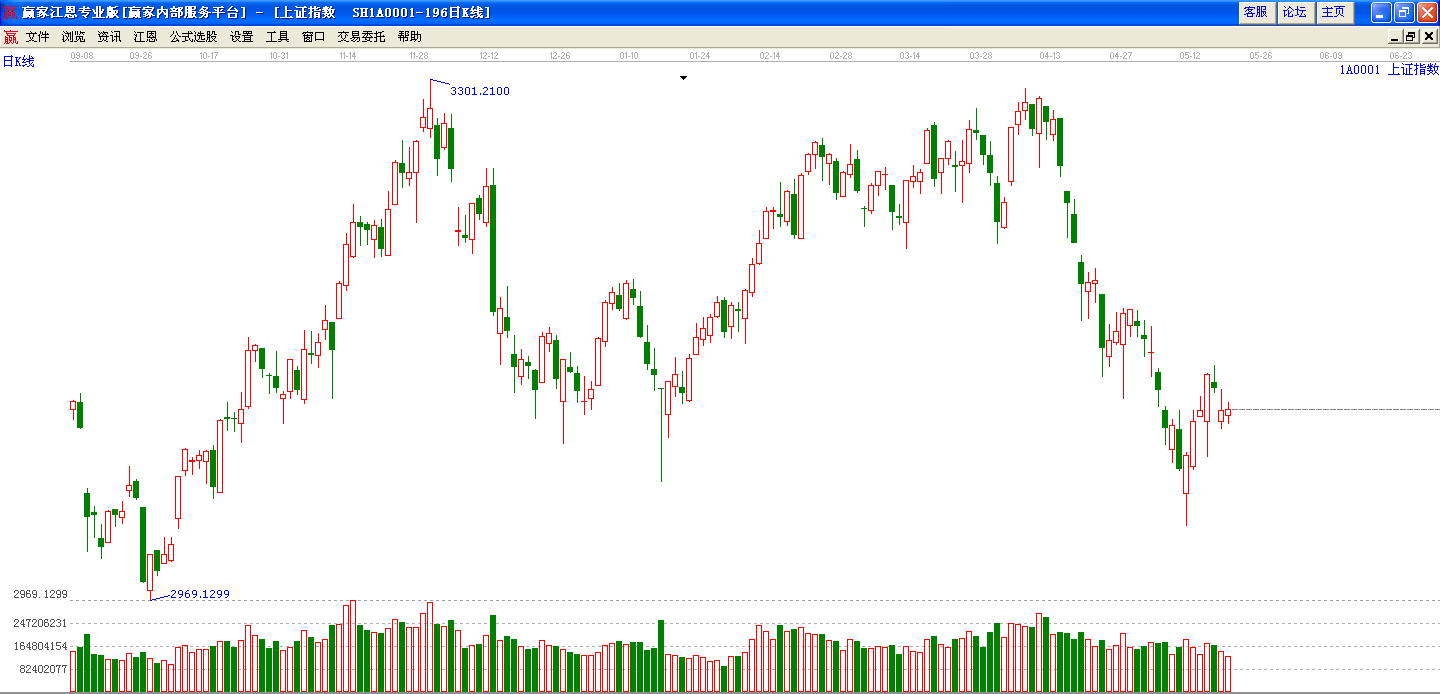Open the 江恩 menu
Screen dimensions: 1440x694
145,37
